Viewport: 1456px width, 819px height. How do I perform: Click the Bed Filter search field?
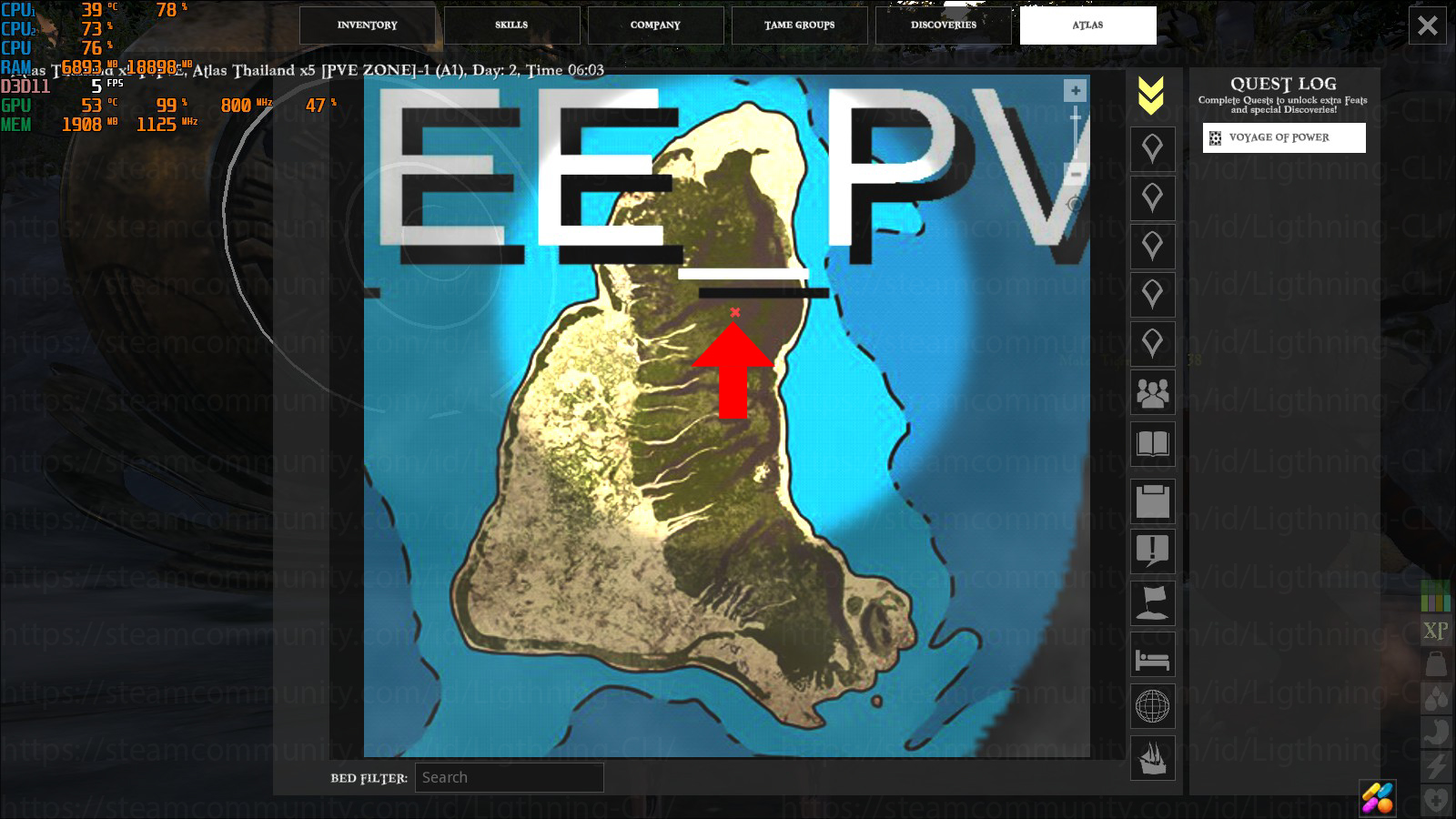click(510, 778)
